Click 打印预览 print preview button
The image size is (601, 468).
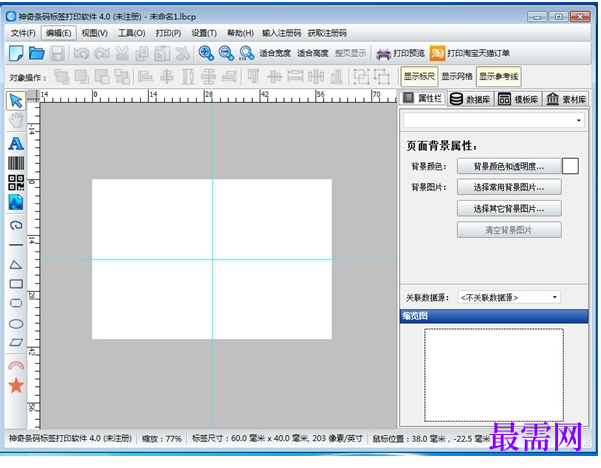point(401,53)
